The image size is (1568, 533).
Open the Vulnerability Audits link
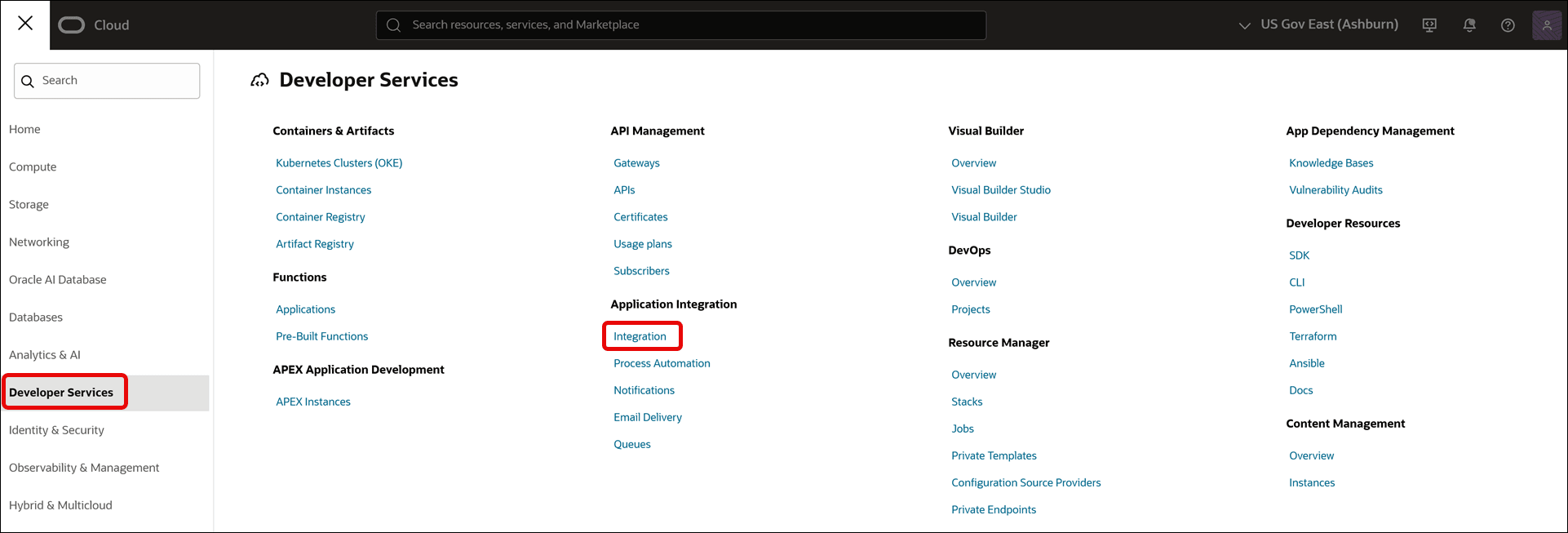tap(1336, 190)
